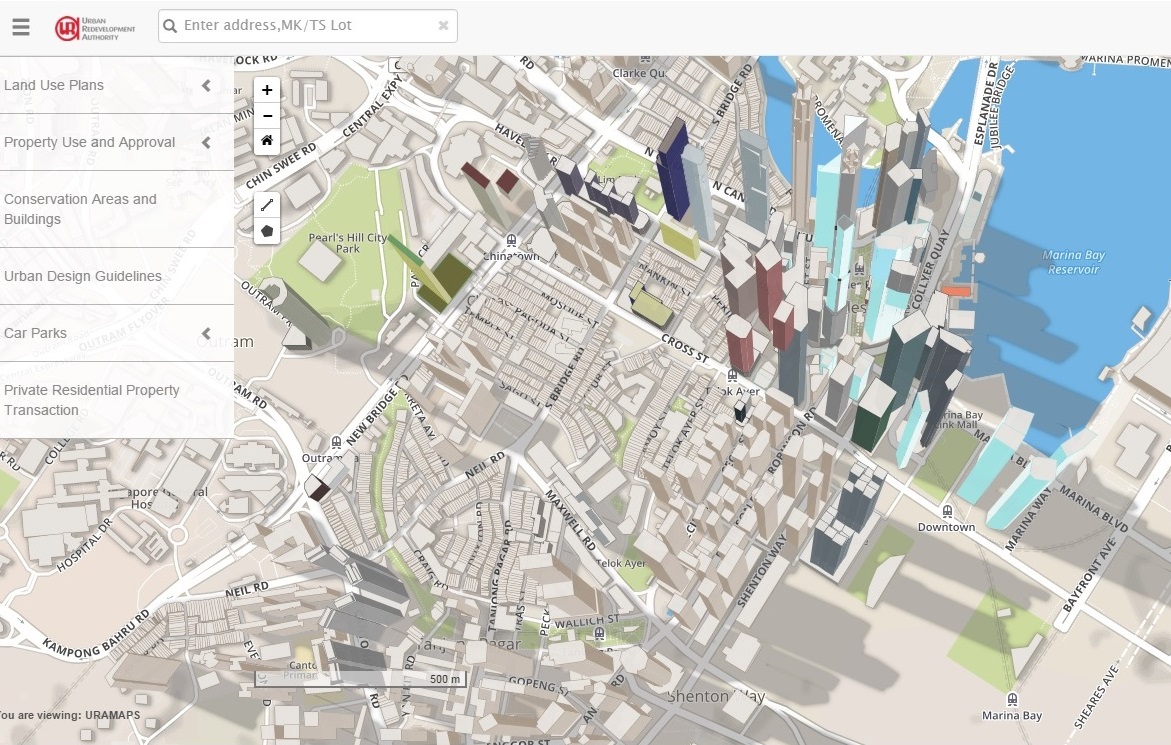Image resolution: width=1171 pixels, height=745 pixels.
Task: Clear the address search field
Action: coord(442,25)
